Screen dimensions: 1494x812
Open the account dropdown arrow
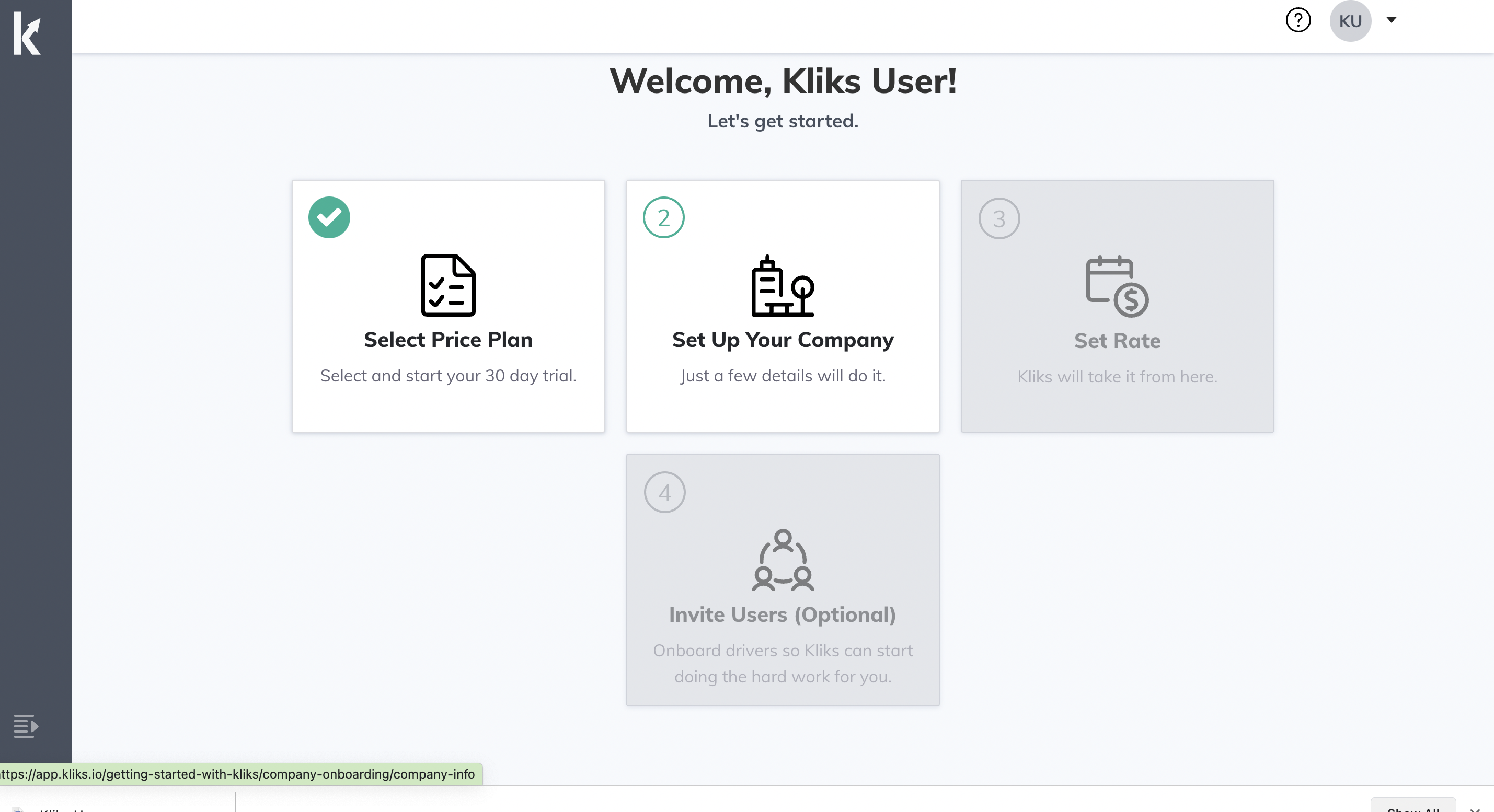1391,20
